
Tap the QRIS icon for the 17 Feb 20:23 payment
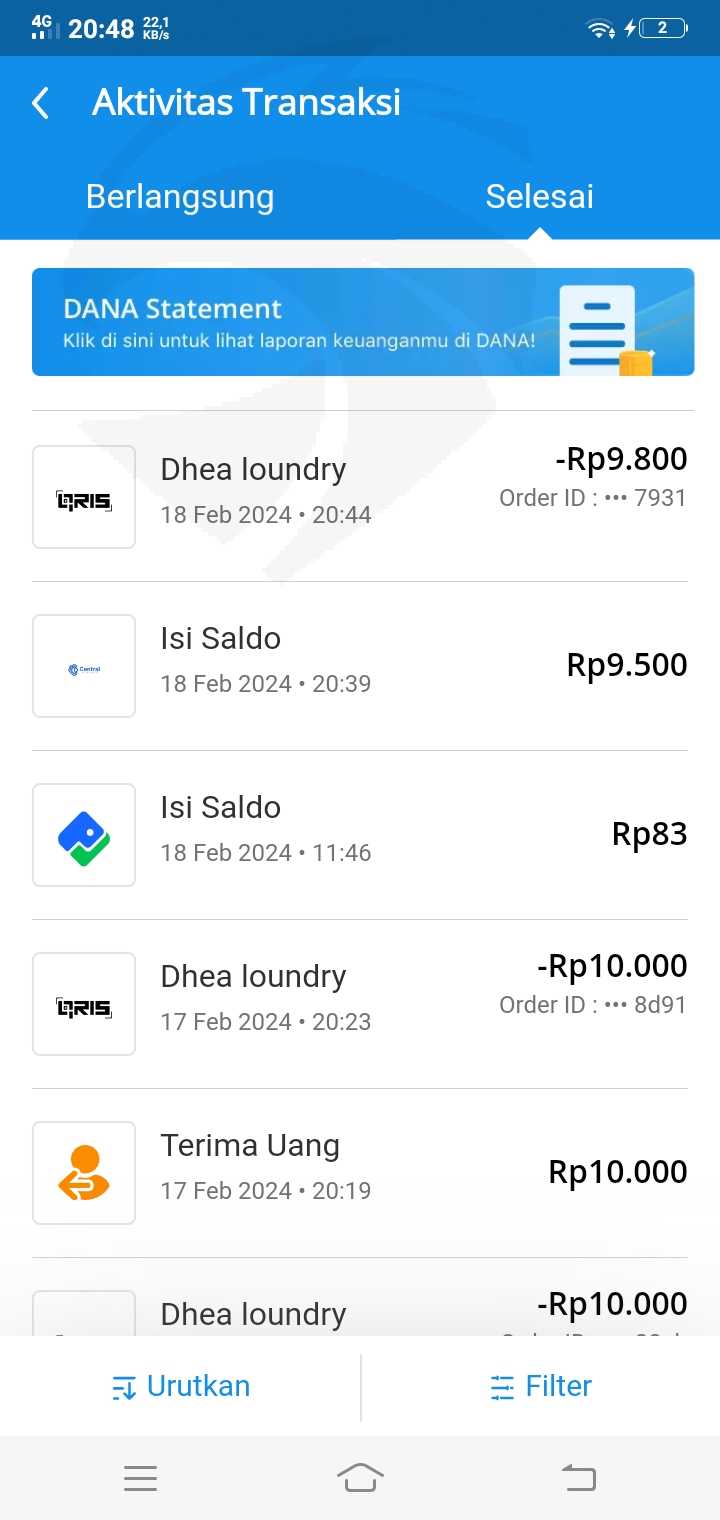click(x=84, y=1004)
